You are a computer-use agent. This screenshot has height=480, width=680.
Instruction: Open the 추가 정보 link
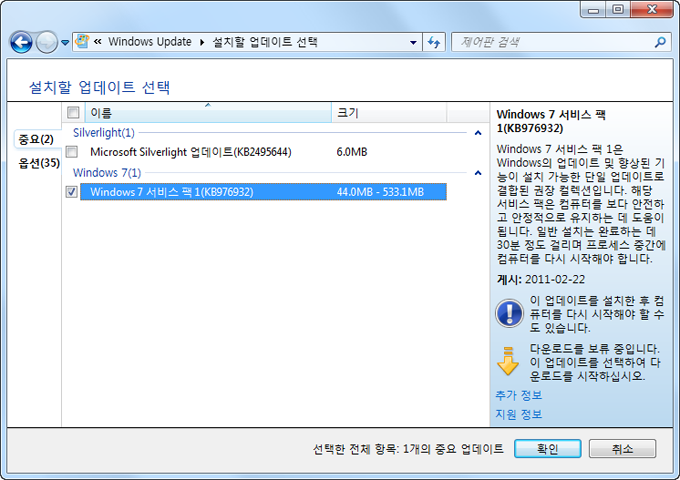(x=519, y=395)
